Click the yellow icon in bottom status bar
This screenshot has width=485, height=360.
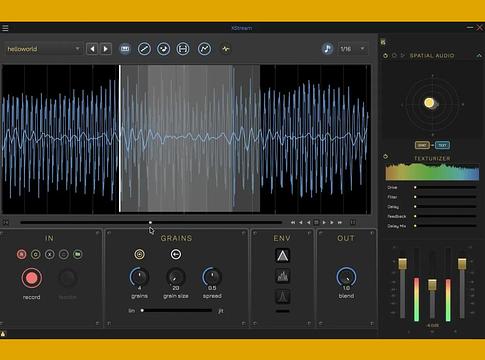pyautogui.click(x=3, y=333)
